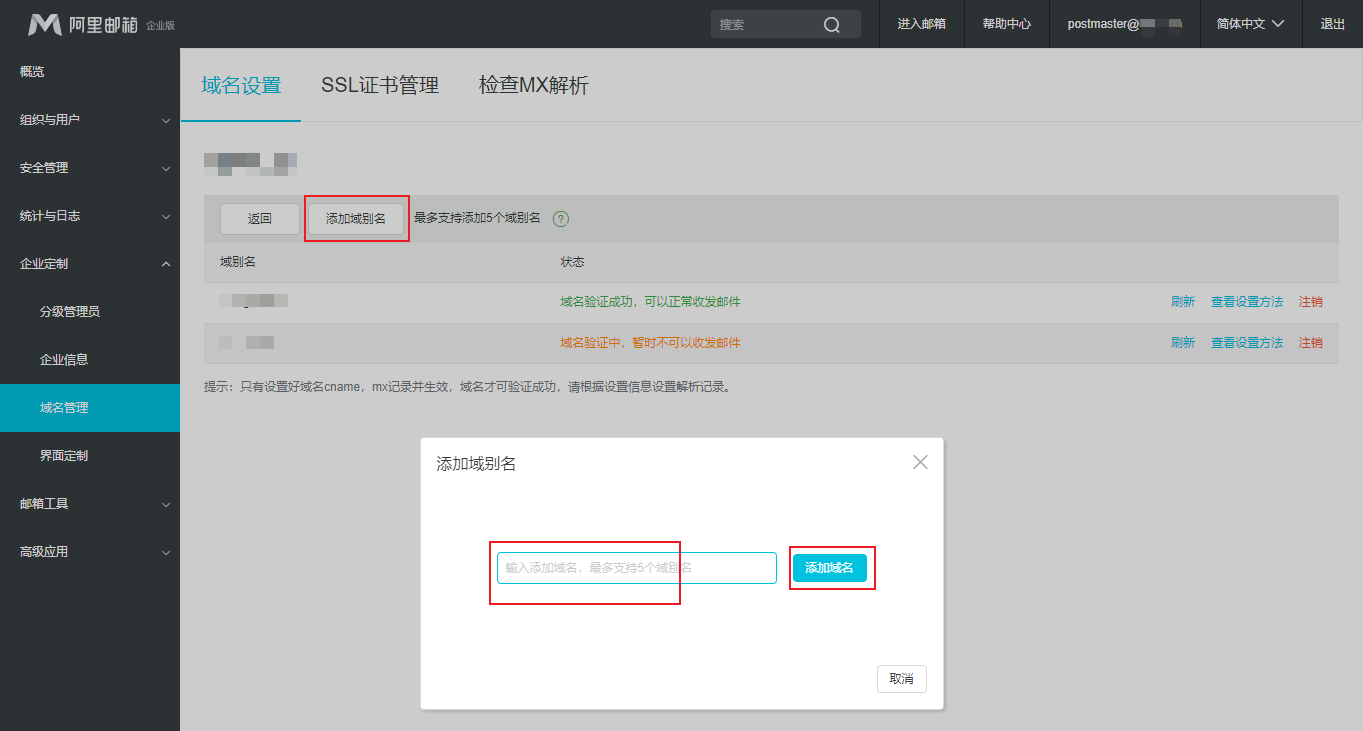Expand the 统计与日志 menu
The height and width of the screenshot is (731, 1363).
tap(90, 216)
